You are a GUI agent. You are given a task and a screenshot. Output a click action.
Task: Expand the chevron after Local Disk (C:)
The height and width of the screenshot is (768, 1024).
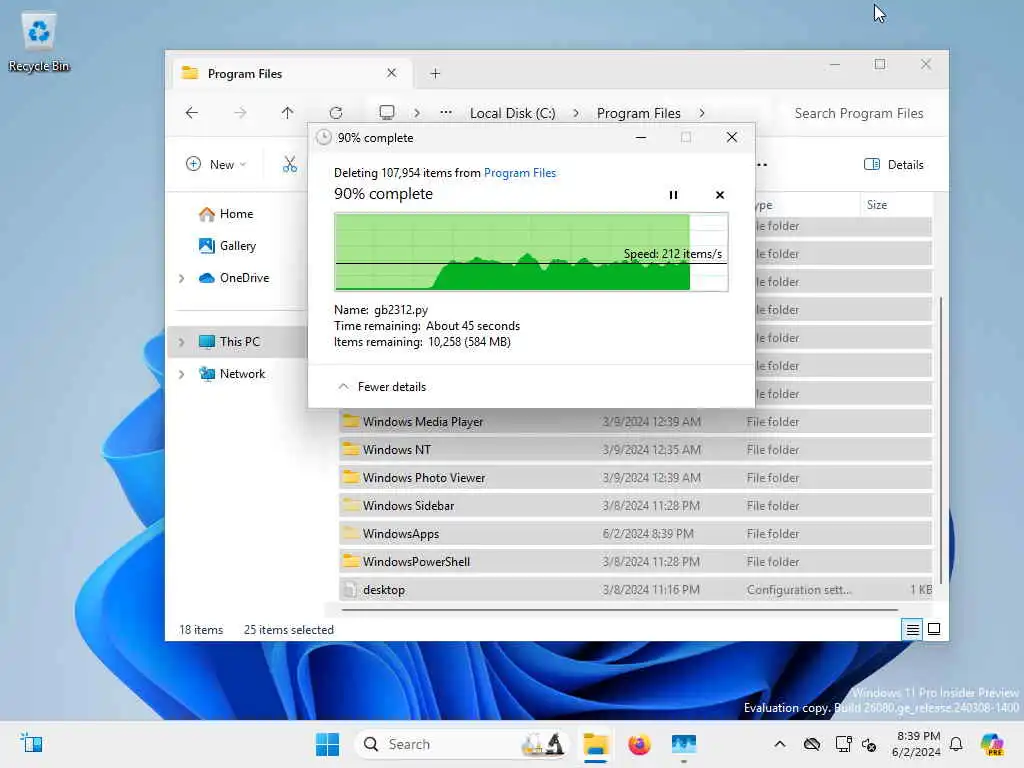click(576, 113)
